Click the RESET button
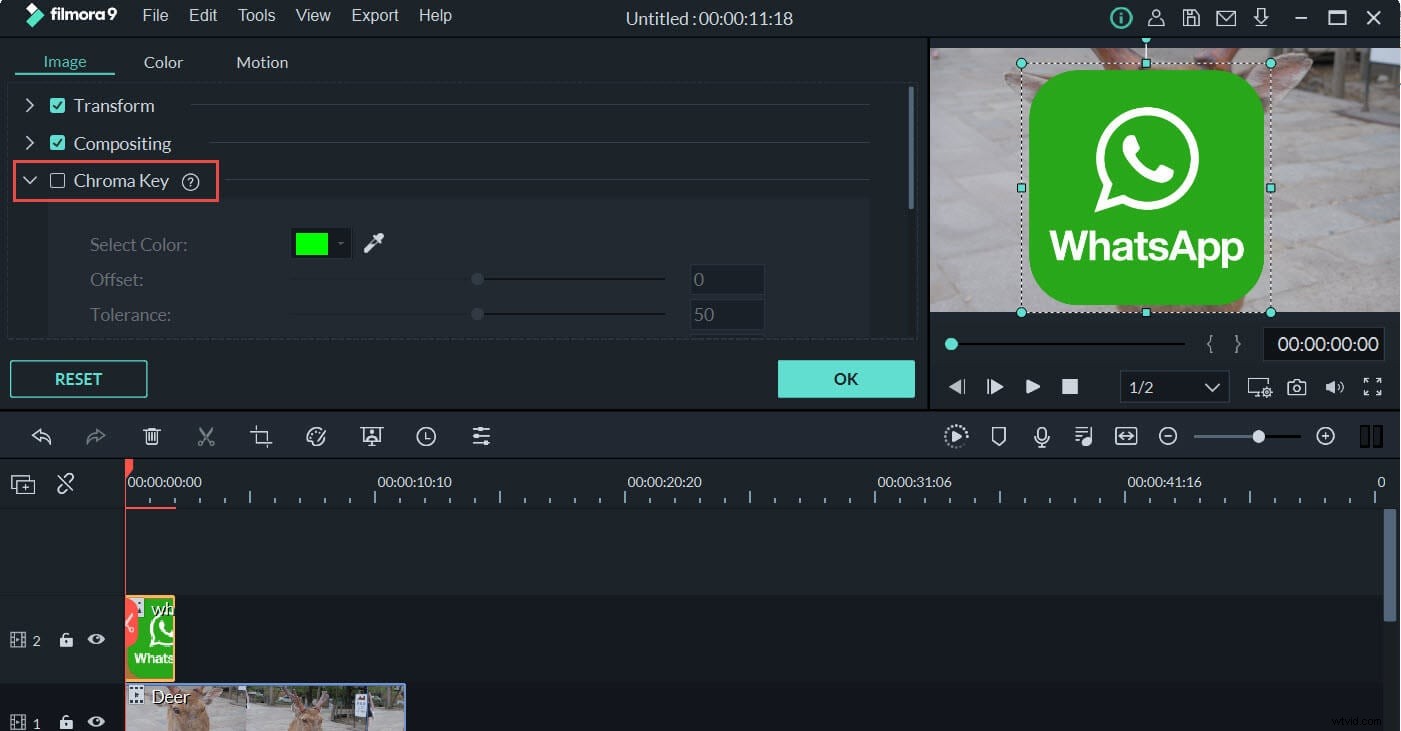Viewport: 1401px width, 731px height. [78, 379]
